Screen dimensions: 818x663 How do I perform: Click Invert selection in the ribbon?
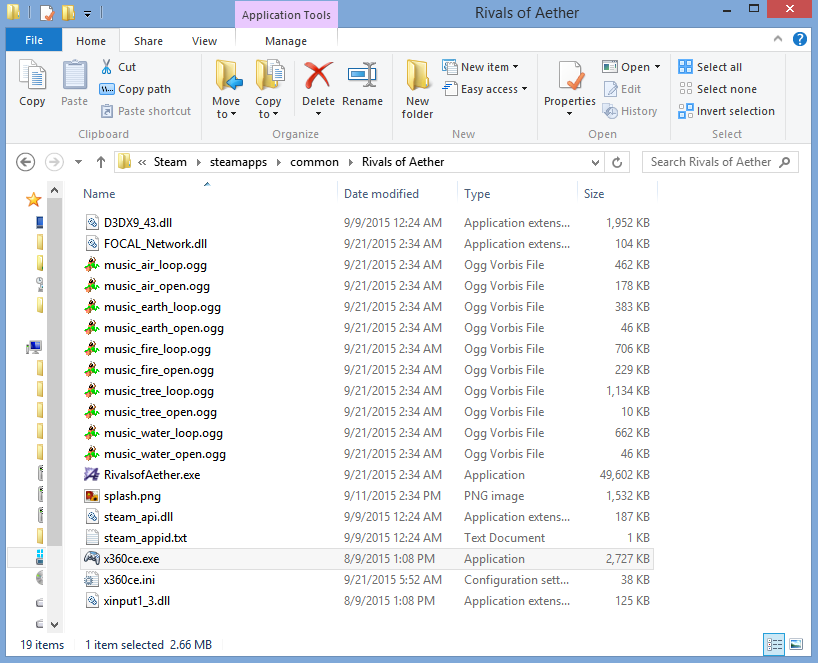pyautogui.click(x=726, y=111)
